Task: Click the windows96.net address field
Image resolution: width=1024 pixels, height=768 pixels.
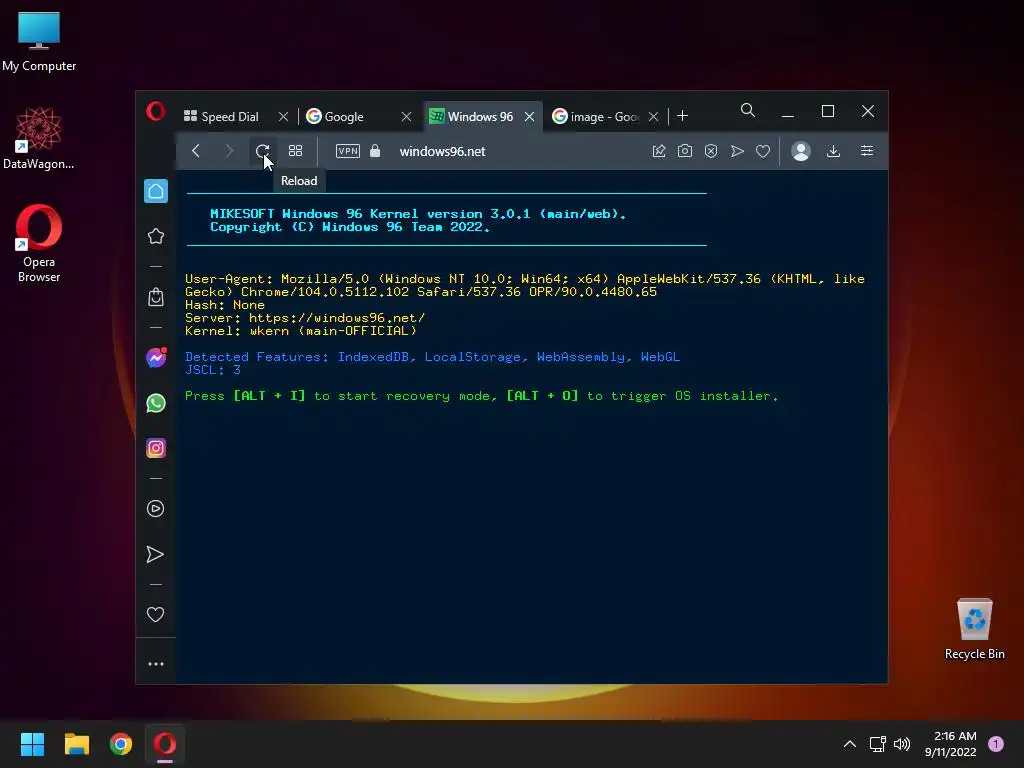Action: click(442, 151)
